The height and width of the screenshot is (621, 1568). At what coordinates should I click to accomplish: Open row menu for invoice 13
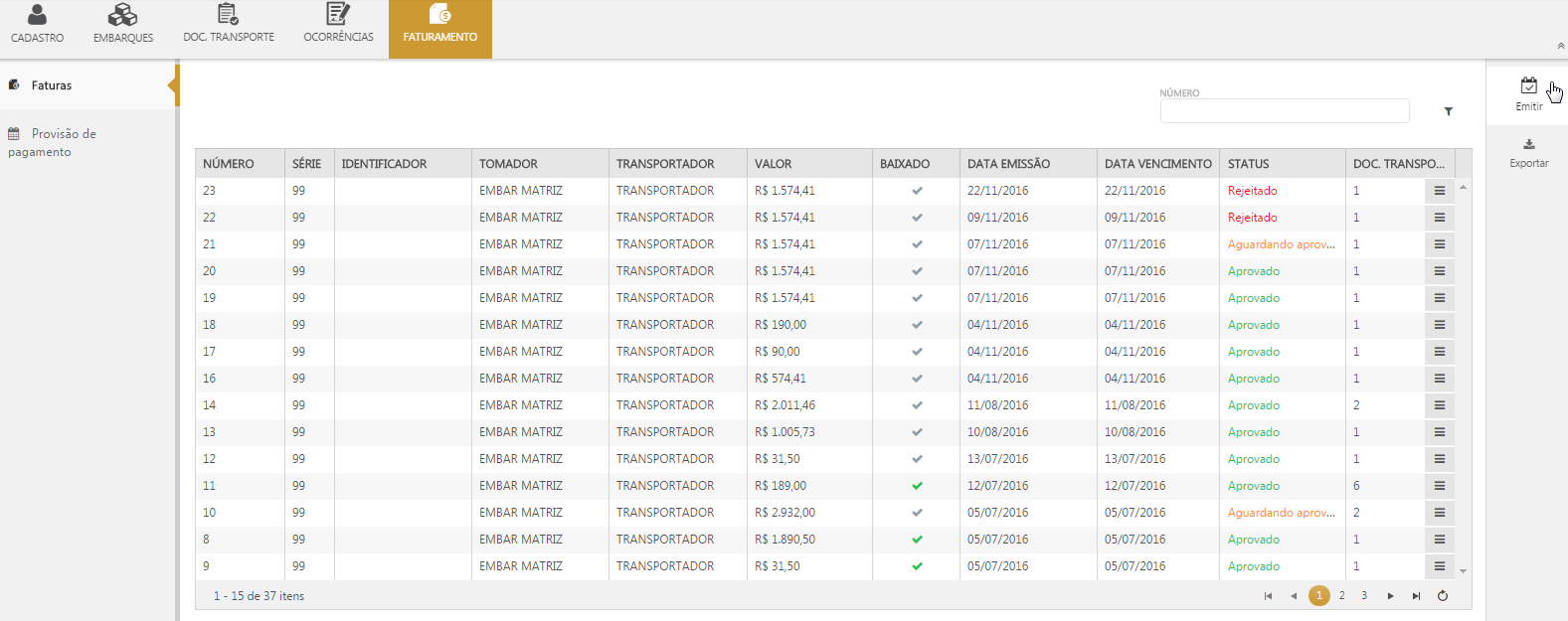[x=1439, y=432]
